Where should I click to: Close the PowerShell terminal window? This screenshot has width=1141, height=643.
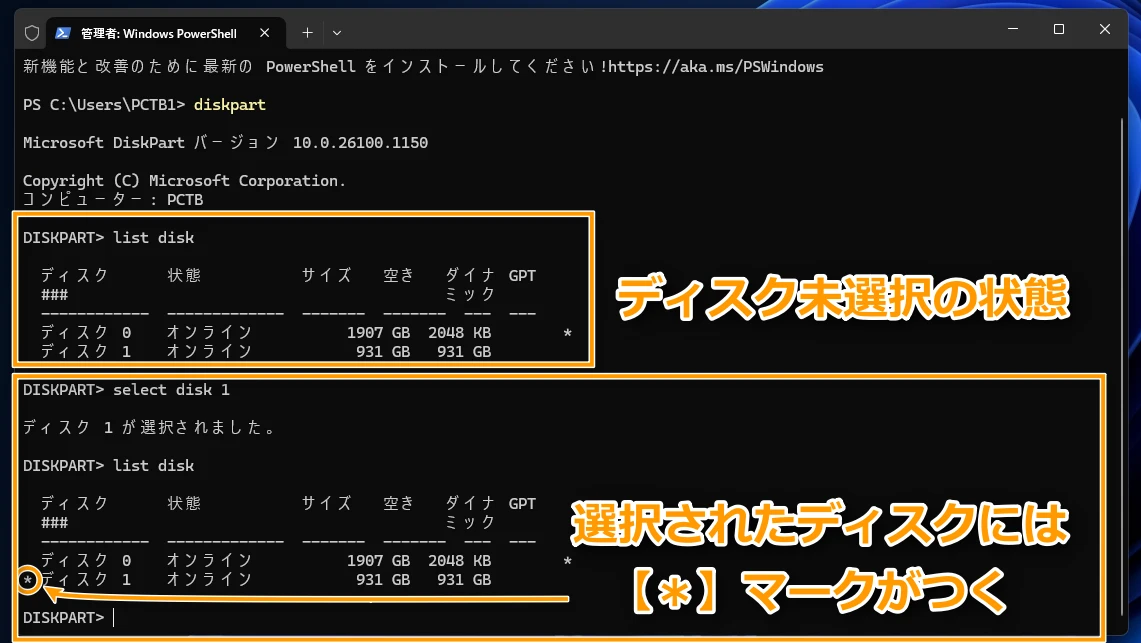tap(1106, 30)
